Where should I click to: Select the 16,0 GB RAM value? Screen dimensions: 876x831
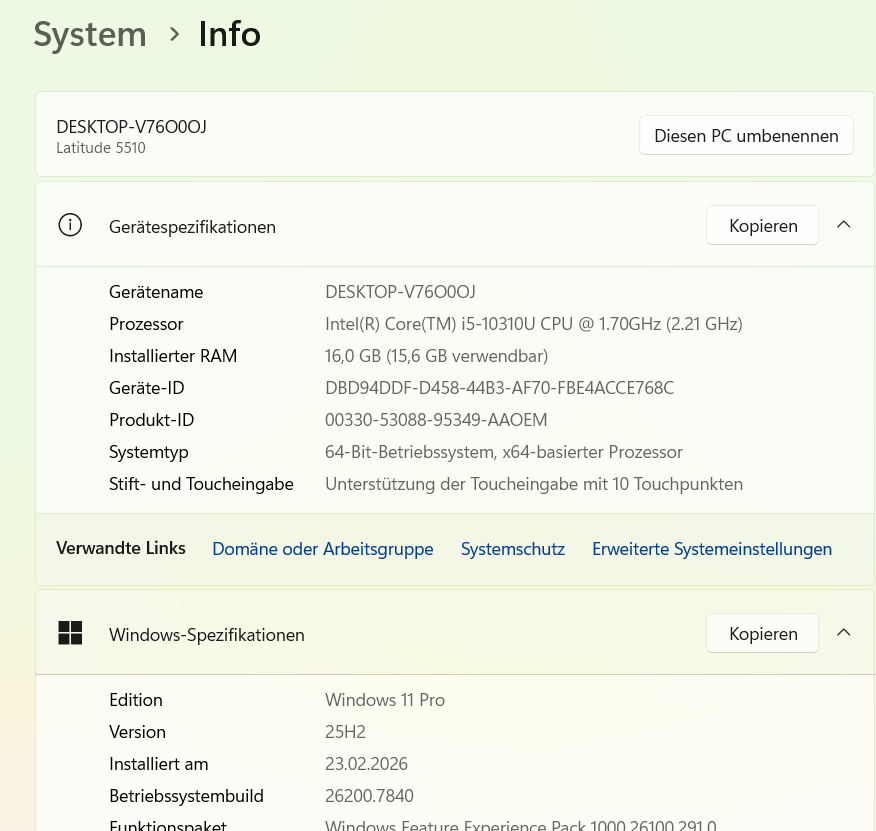click(436, 356)
